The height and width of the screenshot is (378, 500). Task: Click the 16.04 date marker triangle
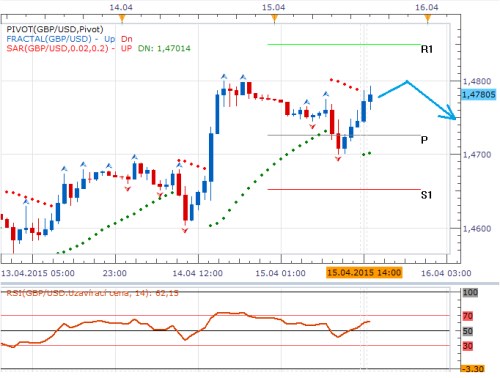[428, 19]
